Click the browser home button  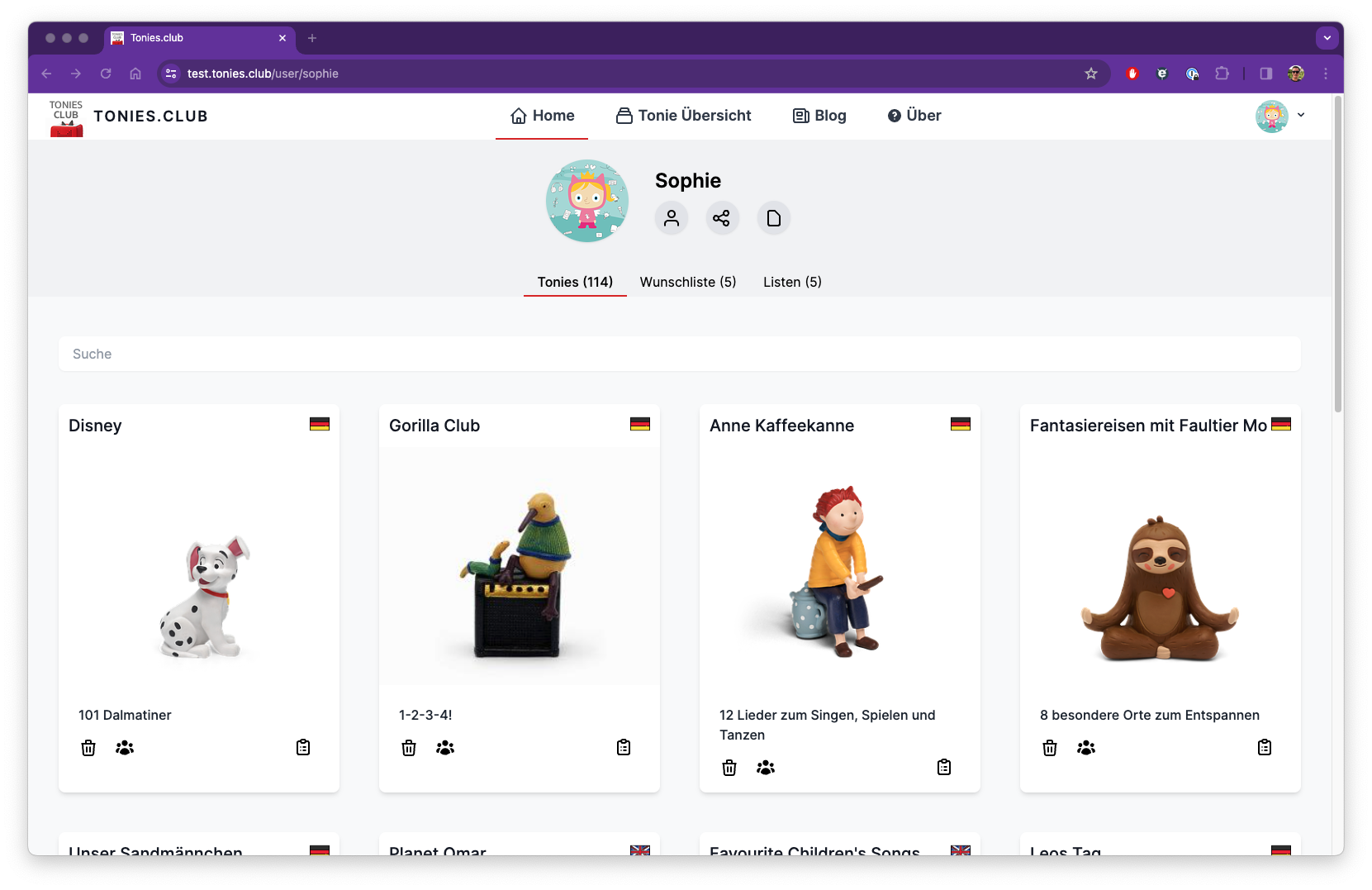click(x=135, y=74)
